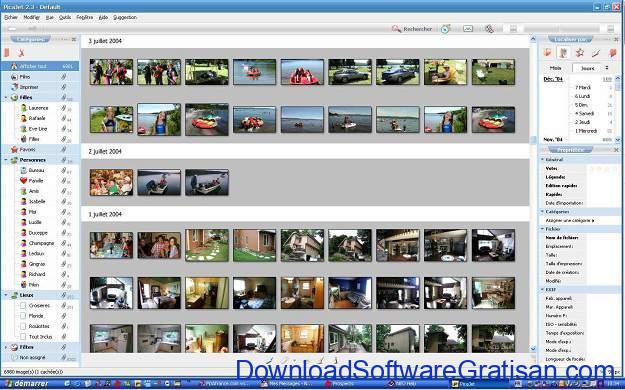Open the Outils menu

point(65,18)
